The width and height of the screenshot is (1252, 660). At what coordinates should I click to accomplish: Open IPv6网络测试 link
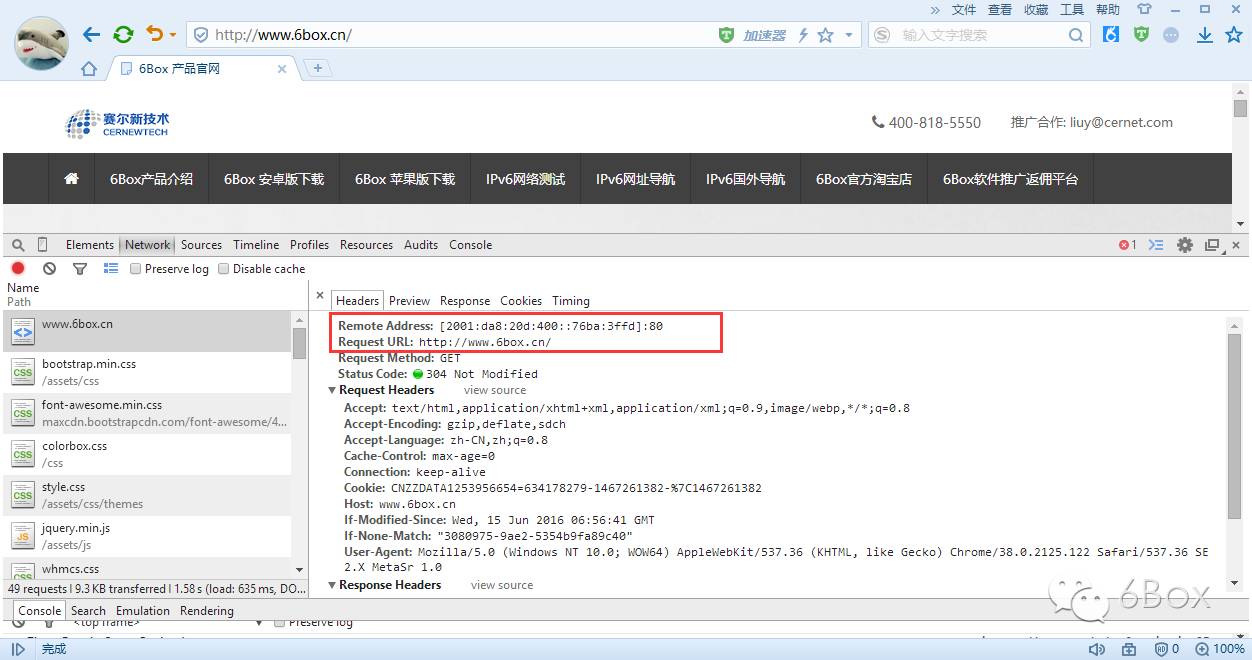click(x=525, y=179)
